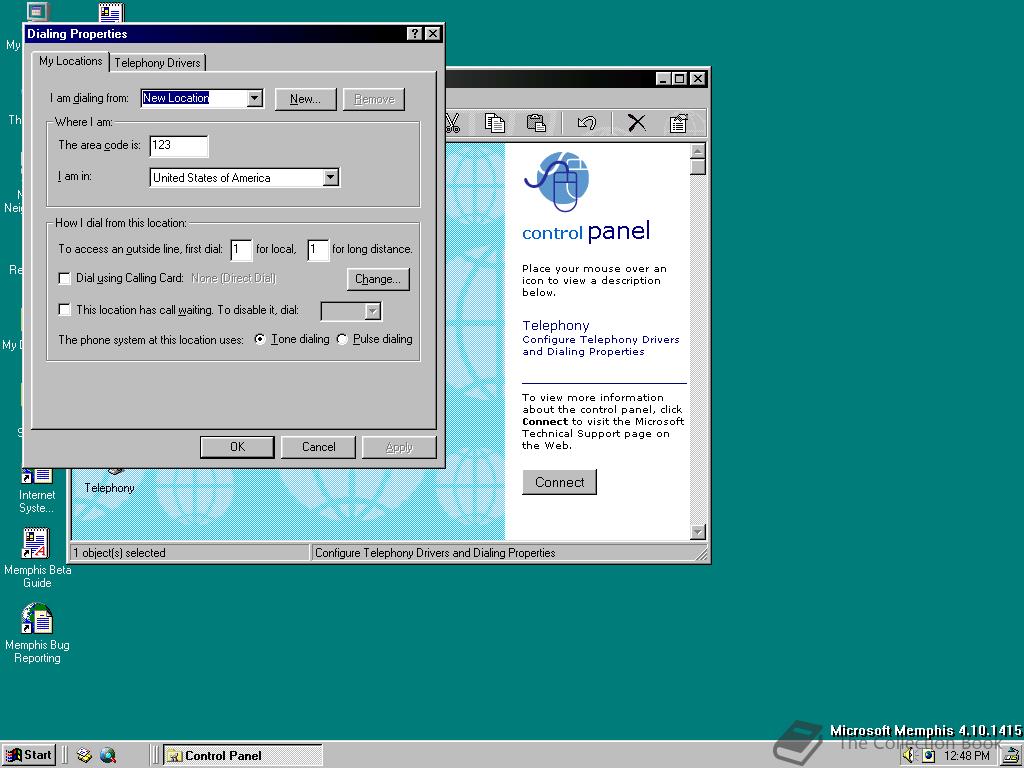The height and width of the screenshot is (768, 1024).
Task: Switch to the My Locations tab
Action: 71,61
